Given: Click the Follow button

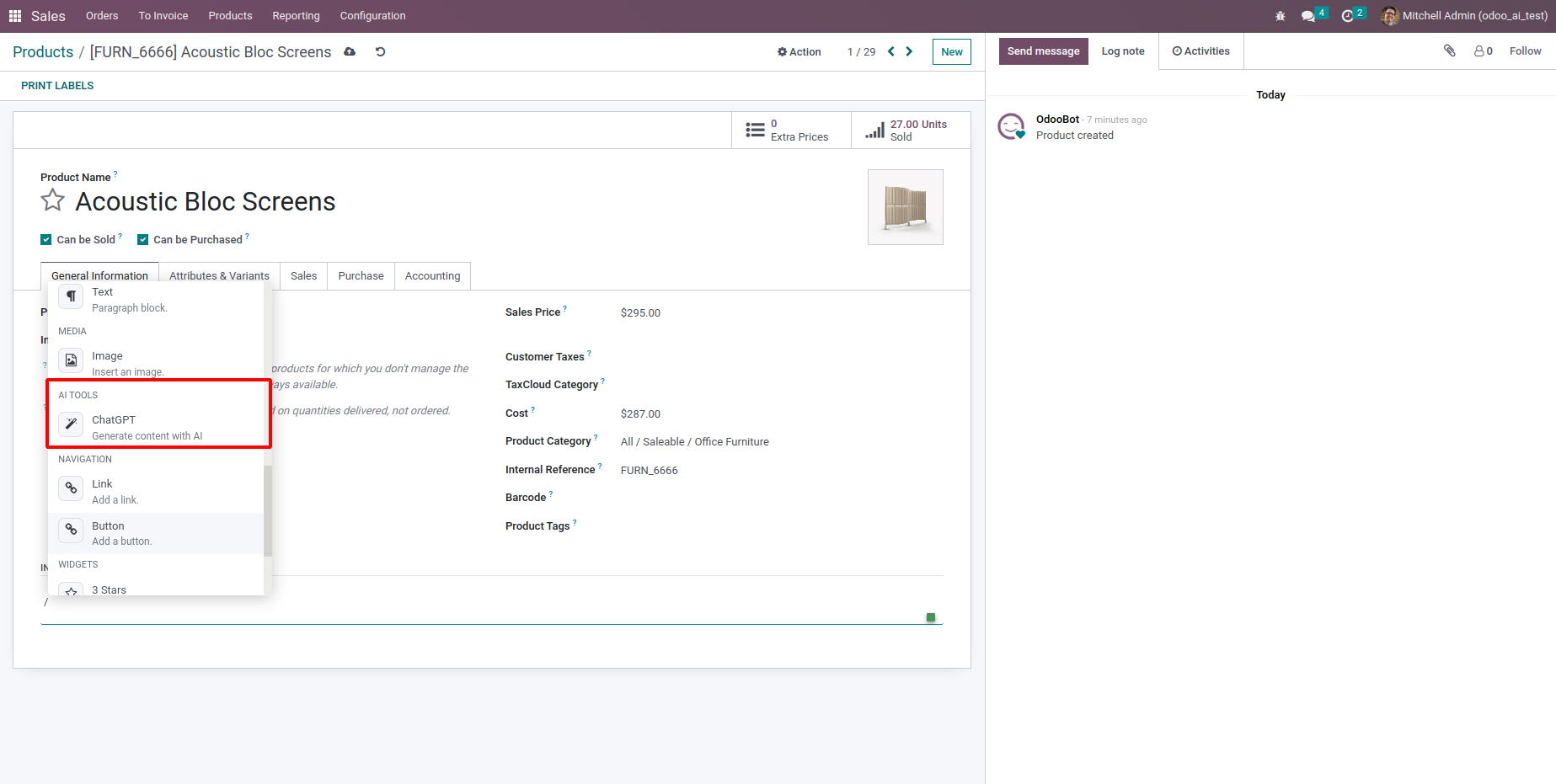Looking at the screenshot, I should [x=1525, y=51].
